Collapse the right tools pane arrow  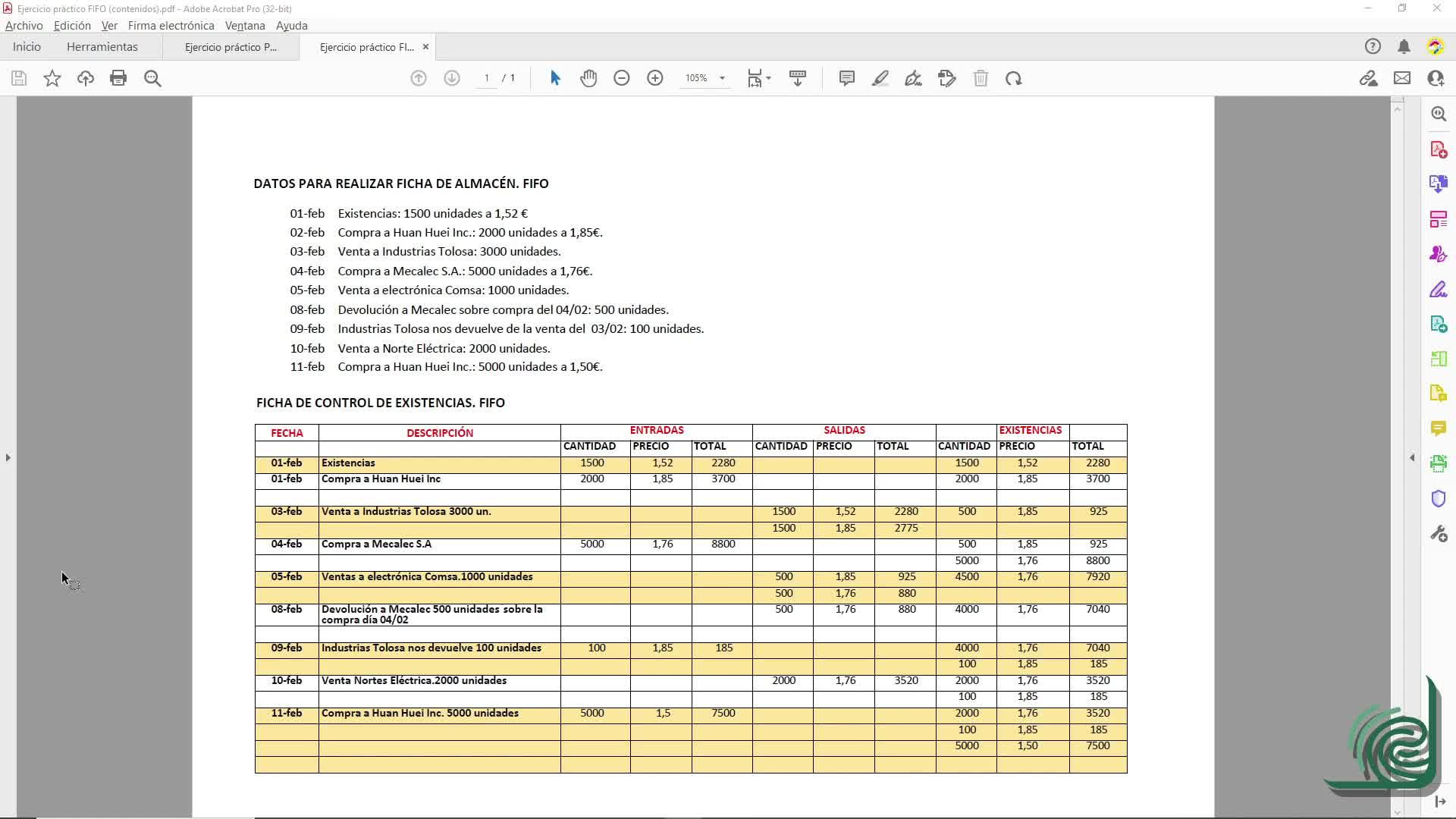click(x=1412, y=457)
